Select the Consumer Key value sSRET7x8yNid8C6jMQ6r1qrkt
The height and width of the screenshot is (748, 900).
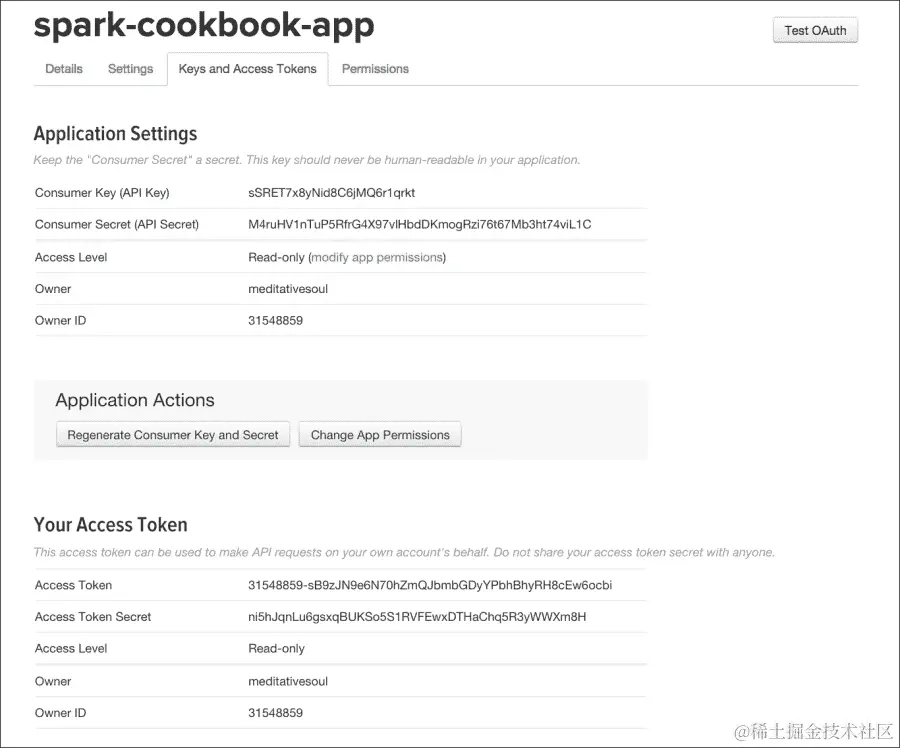pyautogui.click(x=331, y=193)
